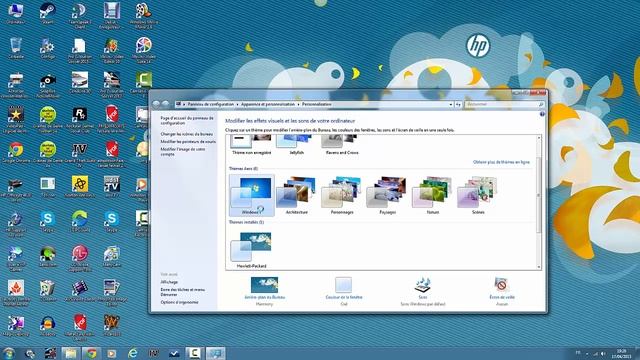Screen dimensions: 640x360
Task: Select the TeamSpeak 3 Client shortcut
Action: pyautogui.click(x=80, y=16)
